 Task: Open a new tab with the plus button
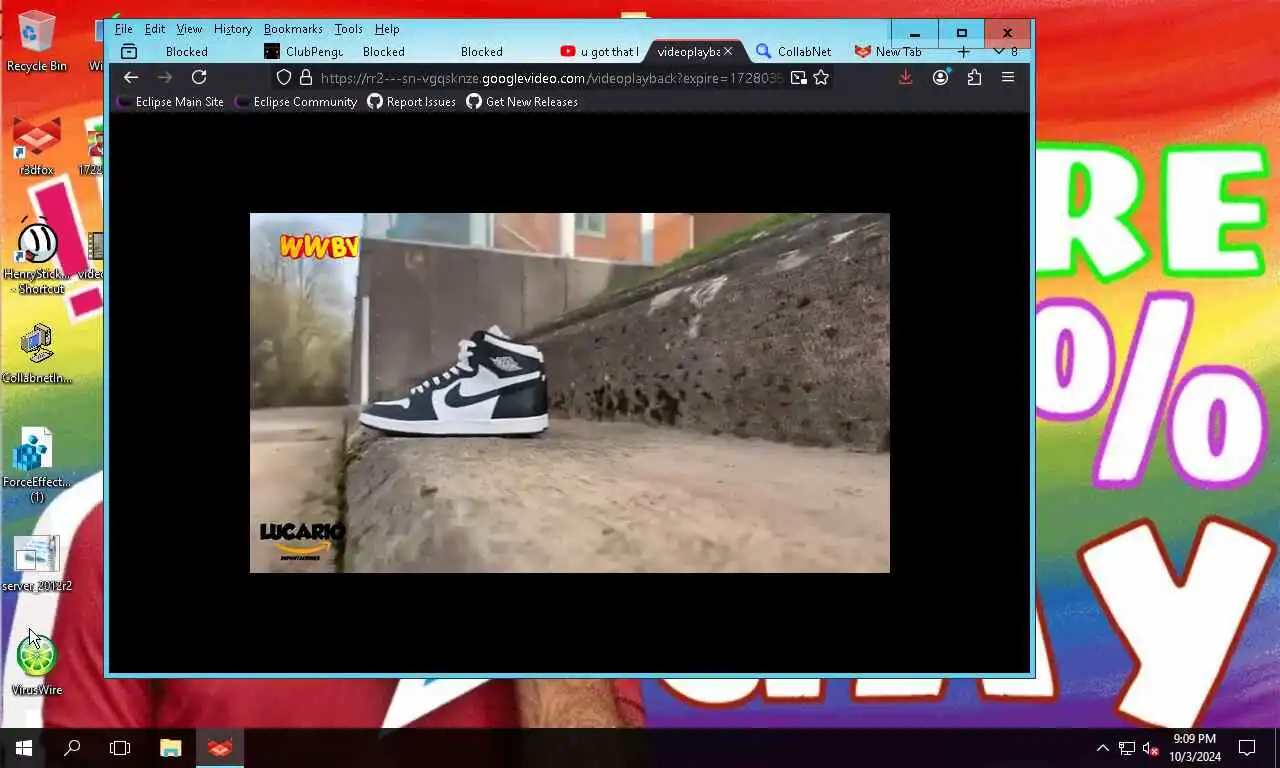click(963, 51)
